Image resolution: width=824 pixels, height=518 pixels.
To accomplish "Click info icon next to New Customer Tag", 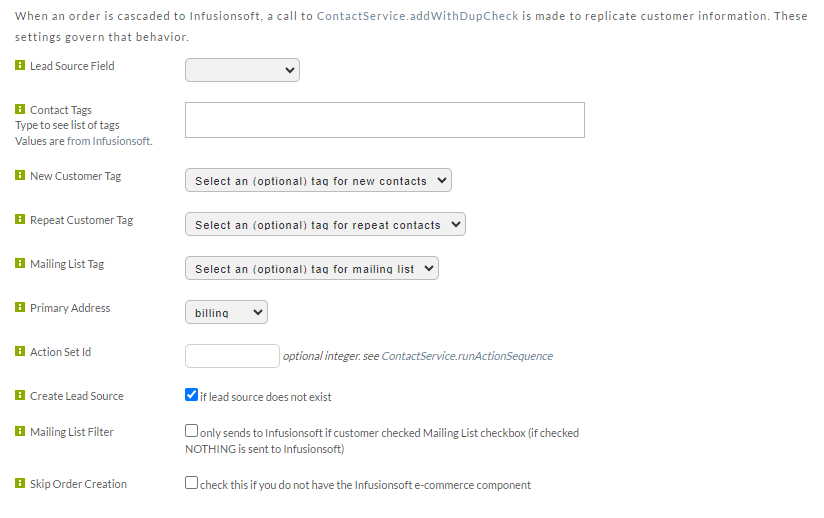I will 20,175.
